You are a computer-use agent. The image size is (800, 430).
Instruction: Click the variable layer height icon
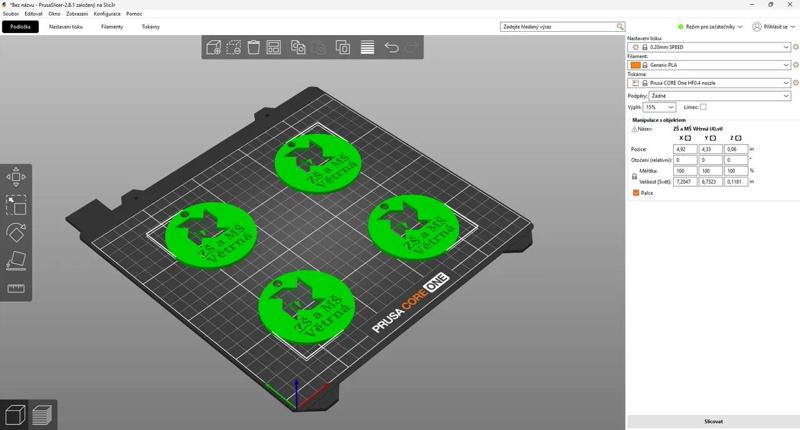(x=367, y=47)
